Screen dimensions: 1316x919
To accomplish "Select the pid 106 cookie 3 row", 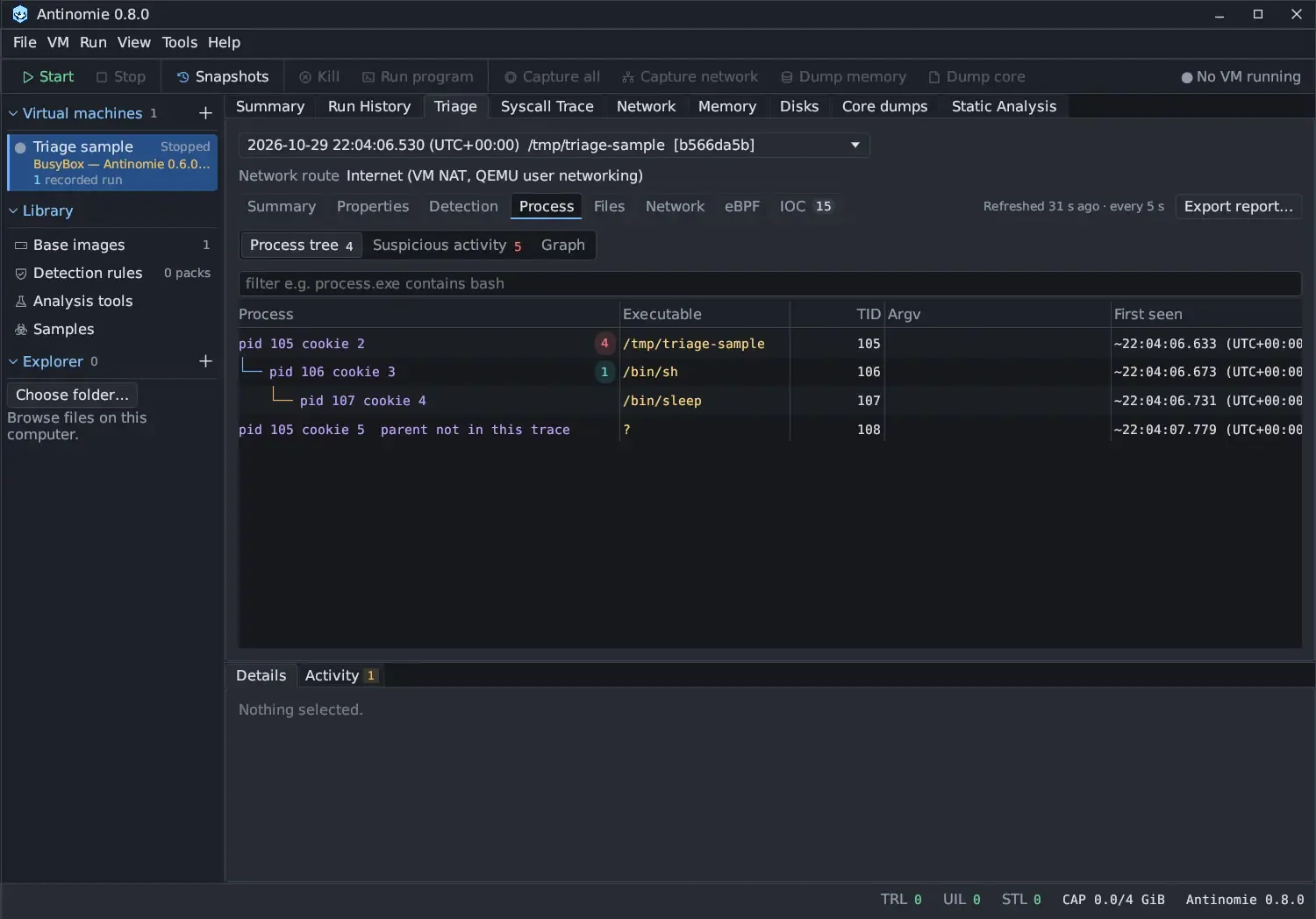I will point(770,372).
